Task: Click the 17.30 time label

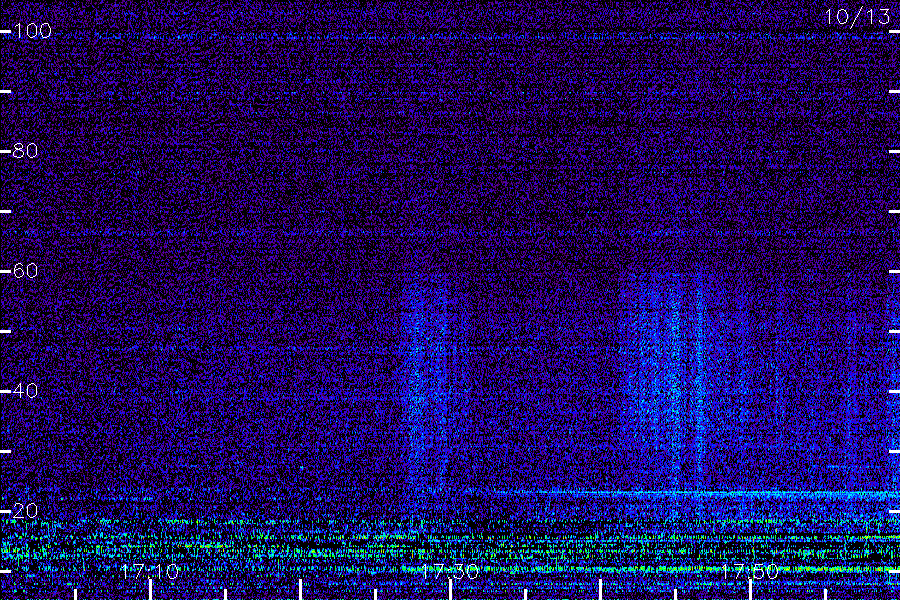Action: click(450, 572)
